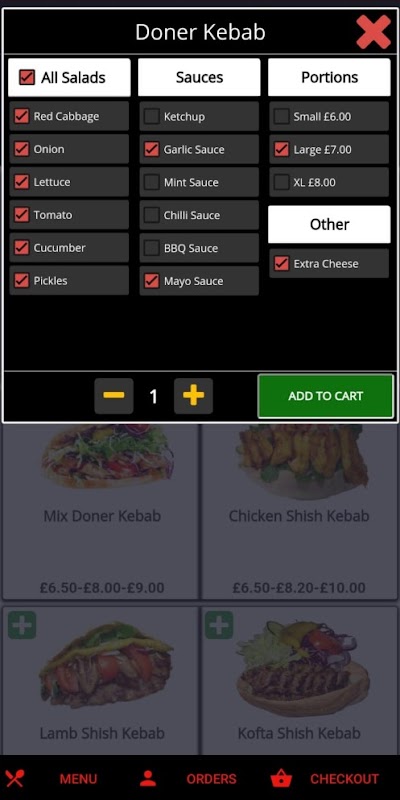Open the Menu fork and knife icon
This screenshot has width=400, height=800.
point(14,779)
